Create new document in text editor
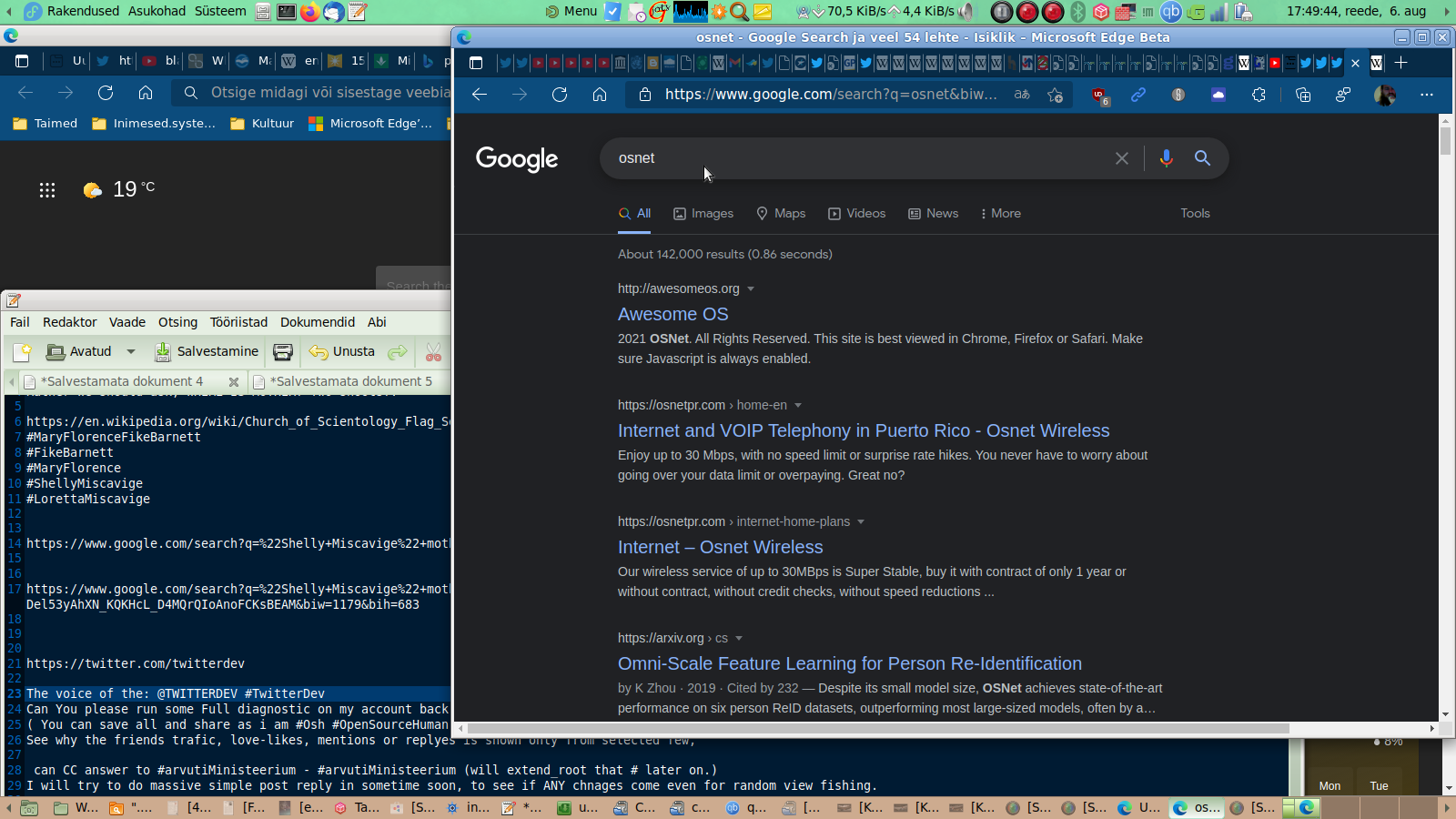The image size is (1456, 819). tap(22, 352)
